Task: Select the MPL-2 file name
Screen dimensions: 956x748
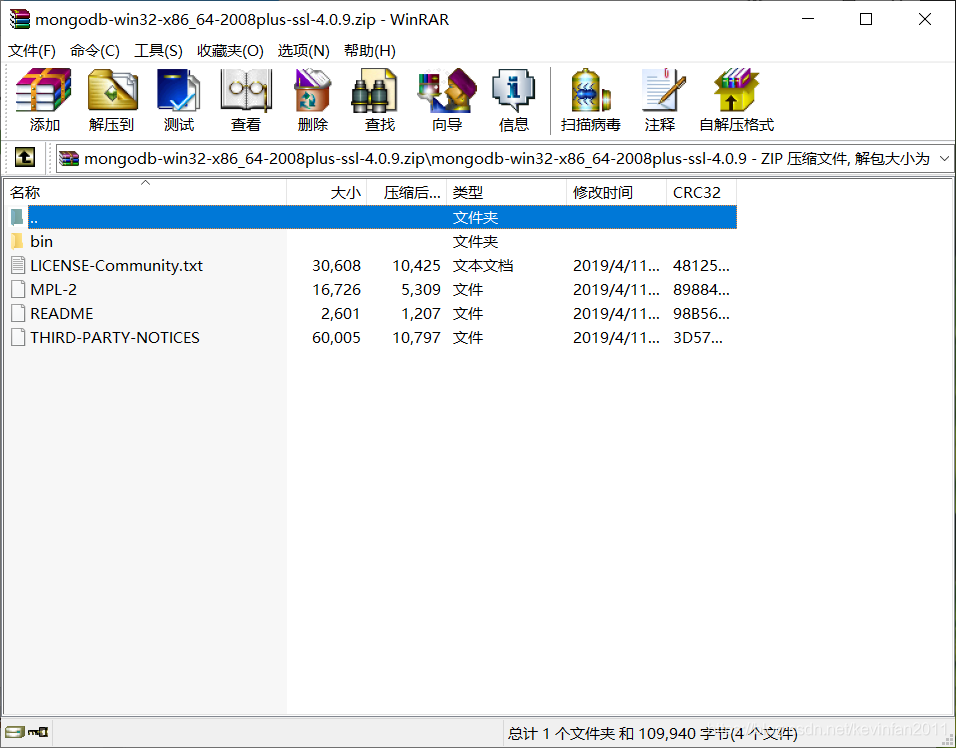Action: 54,290
